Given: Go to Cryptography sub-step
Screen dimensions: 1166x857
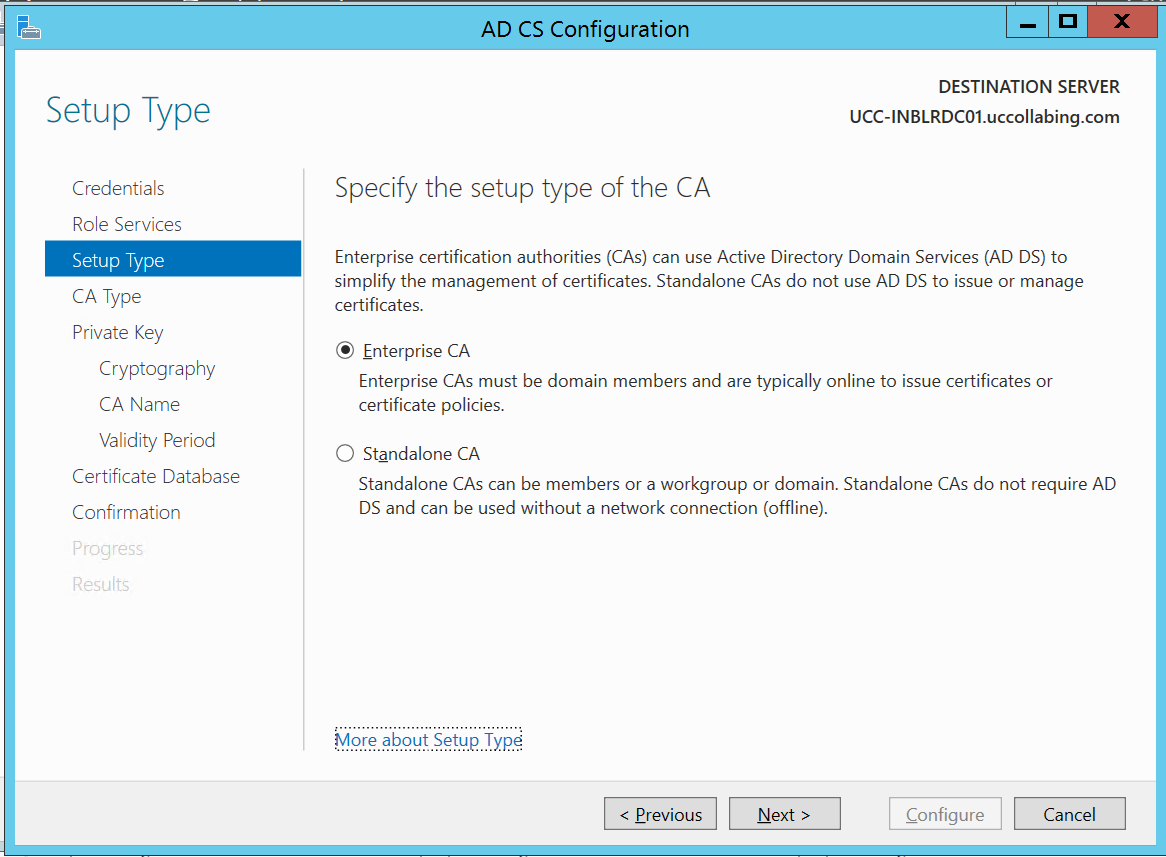Looking at the screenshot, I should (x=157, y=368).
